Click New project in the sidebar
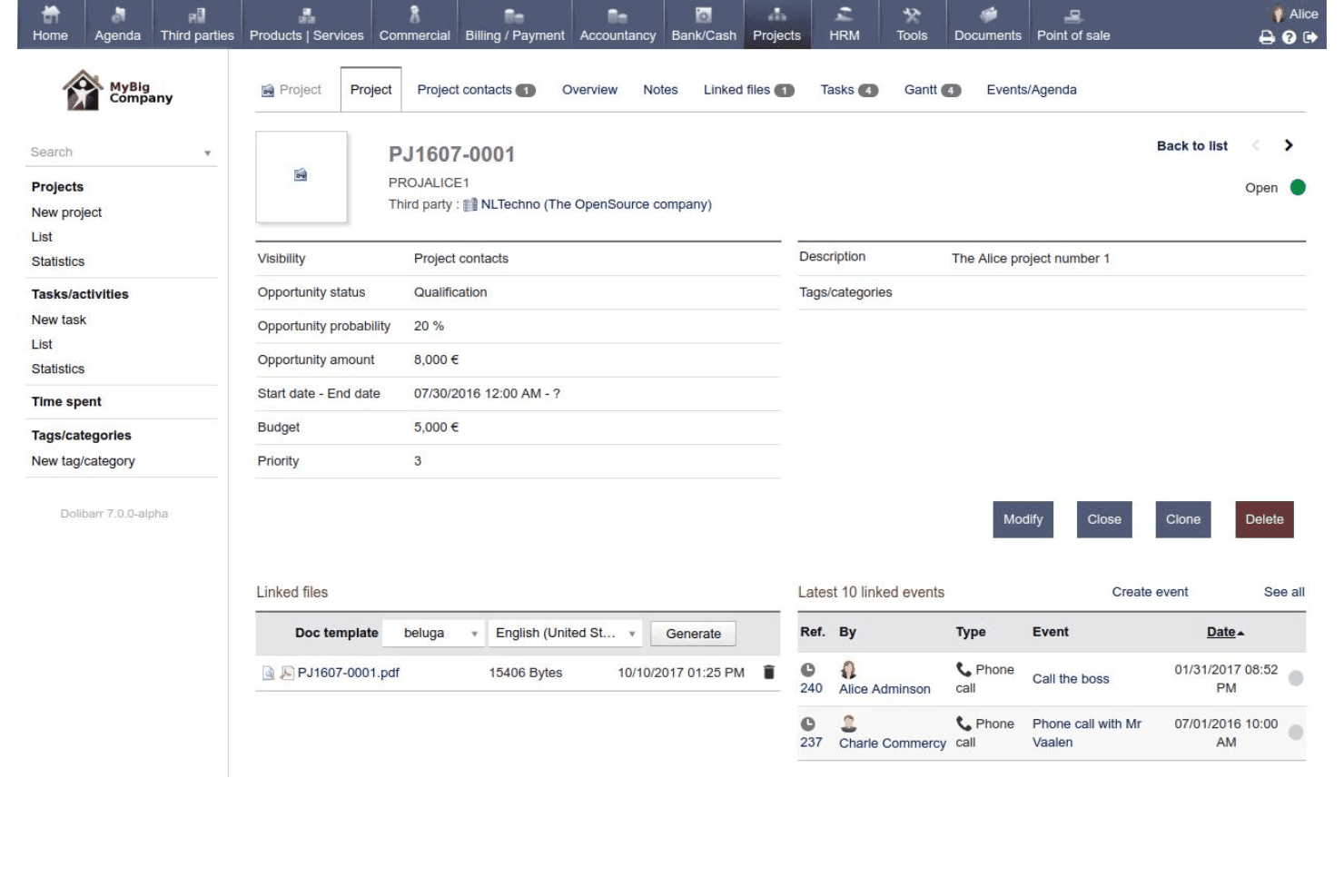The height and width of the screenshot is (896, 1344). (66, 212)
